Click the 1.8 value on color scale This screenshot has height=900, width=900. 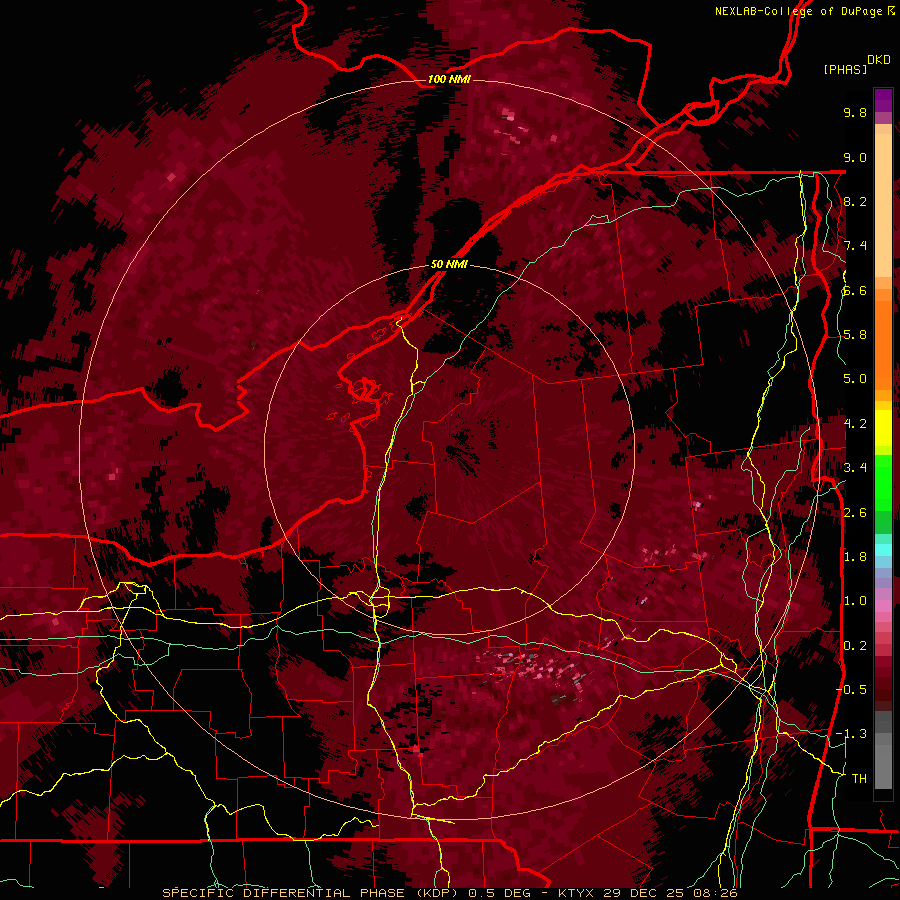pyautogui.click(x=855, y=557)
